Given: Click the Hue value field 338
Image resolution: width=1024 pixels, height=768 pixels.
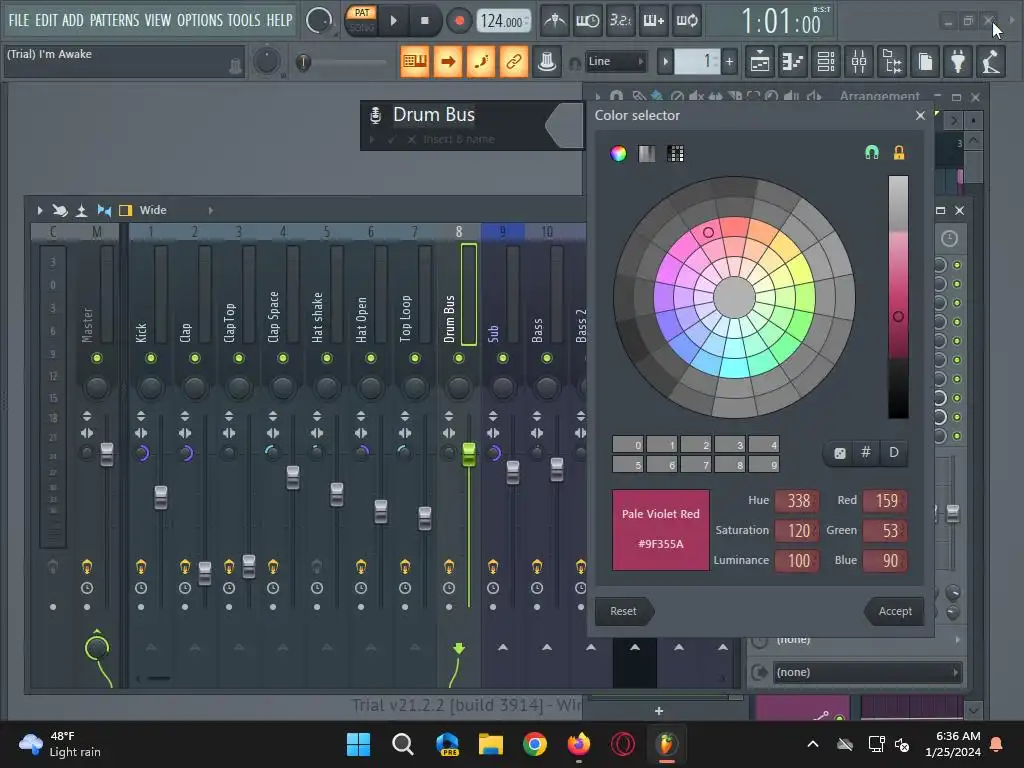Looking at the screenshot, I should click(x=797, y=501).
